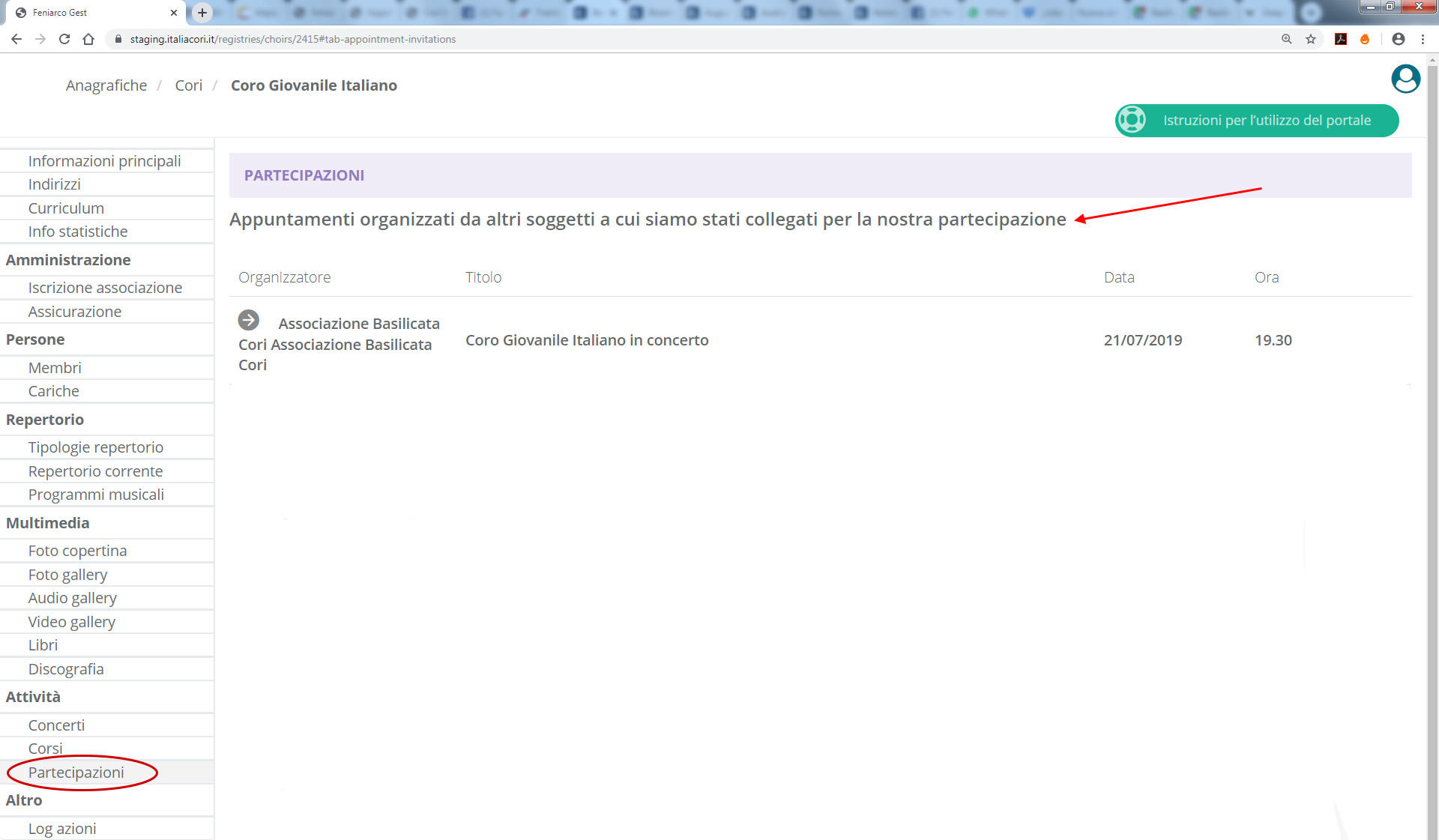This screenshot has height=840, width=1439.
Task: Bookmark the page with the star icon
Action: click(x=1311, y=39)
